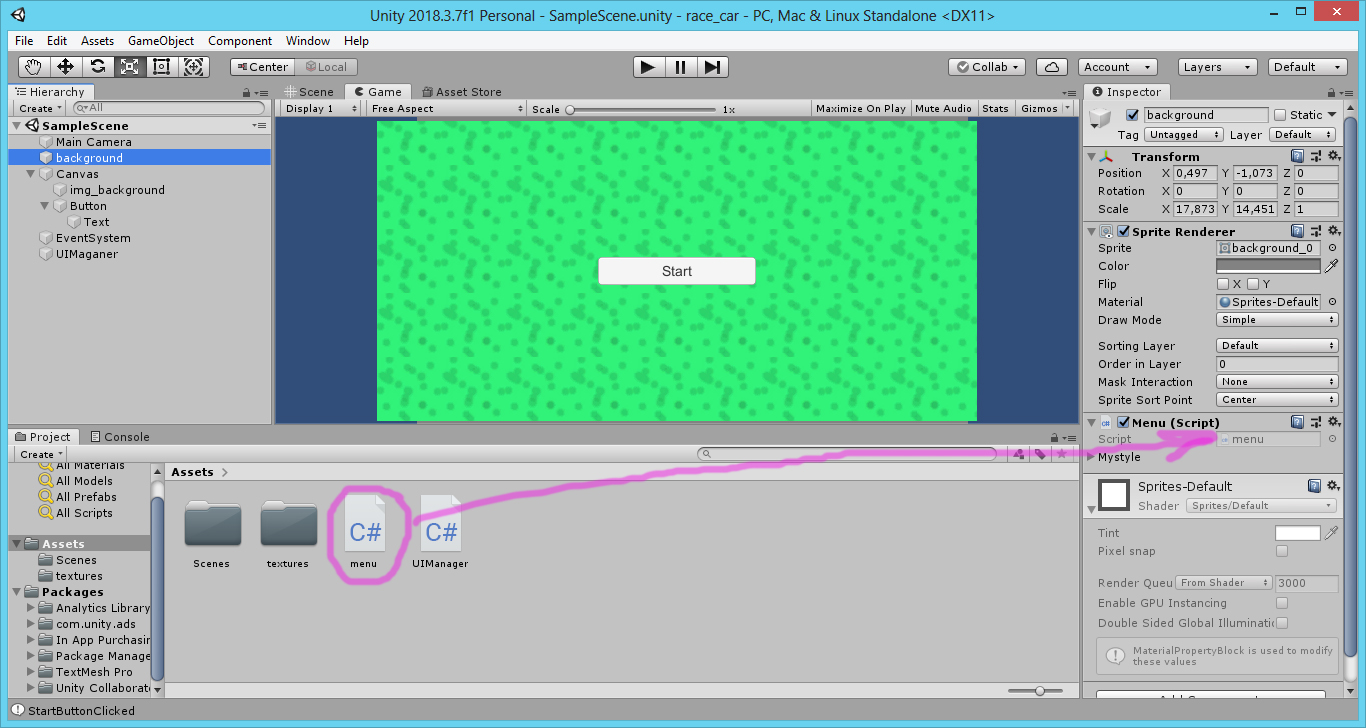This screenshot has height=728, width=1366.
Task: Collapse the Canvas tree node
Action: tap(31, 174)
